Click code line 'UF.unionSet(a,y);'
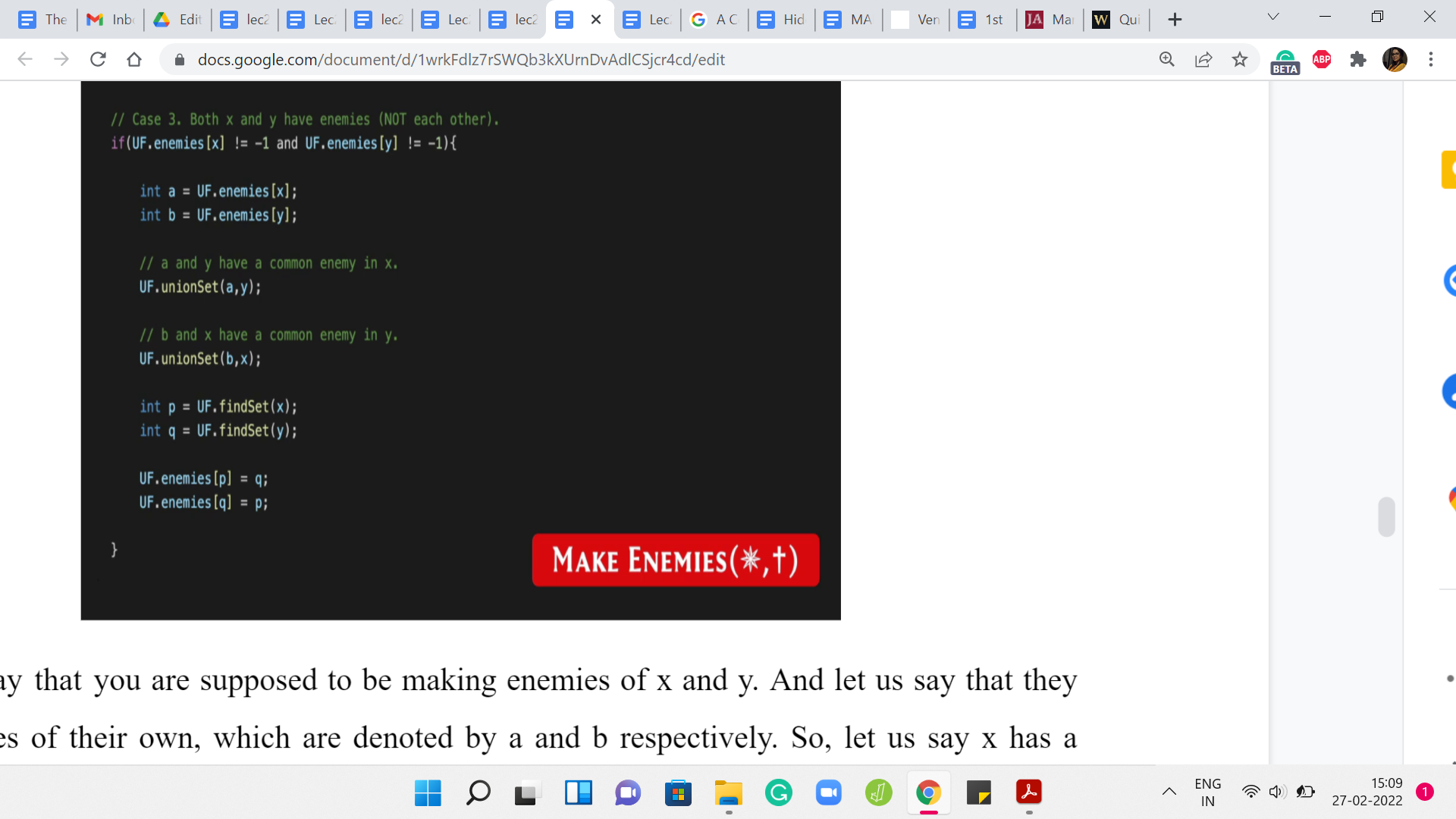 pos(200,287)
